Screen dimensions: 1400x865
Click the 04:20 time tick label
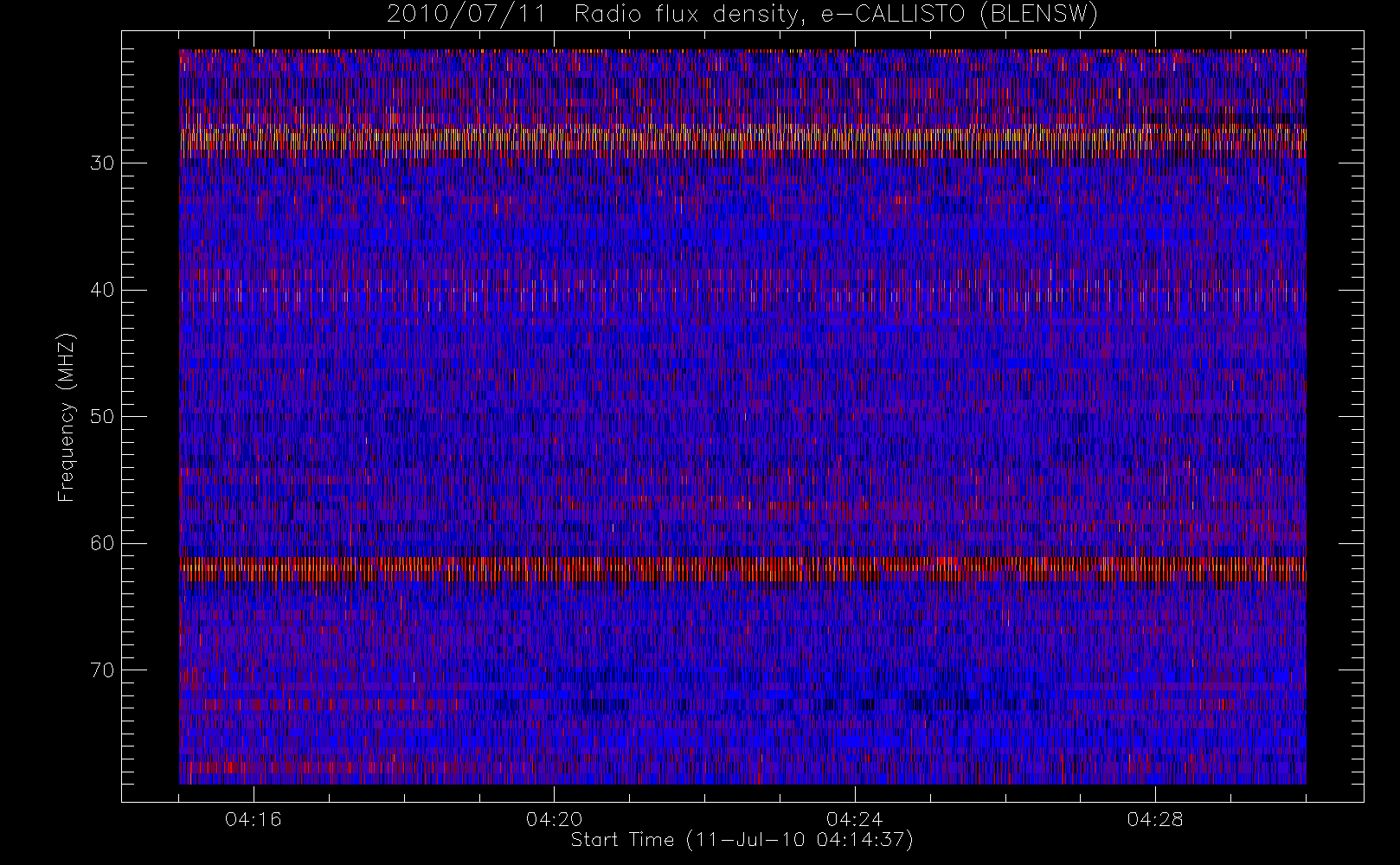pyautogui.click(x=554, y=819)
